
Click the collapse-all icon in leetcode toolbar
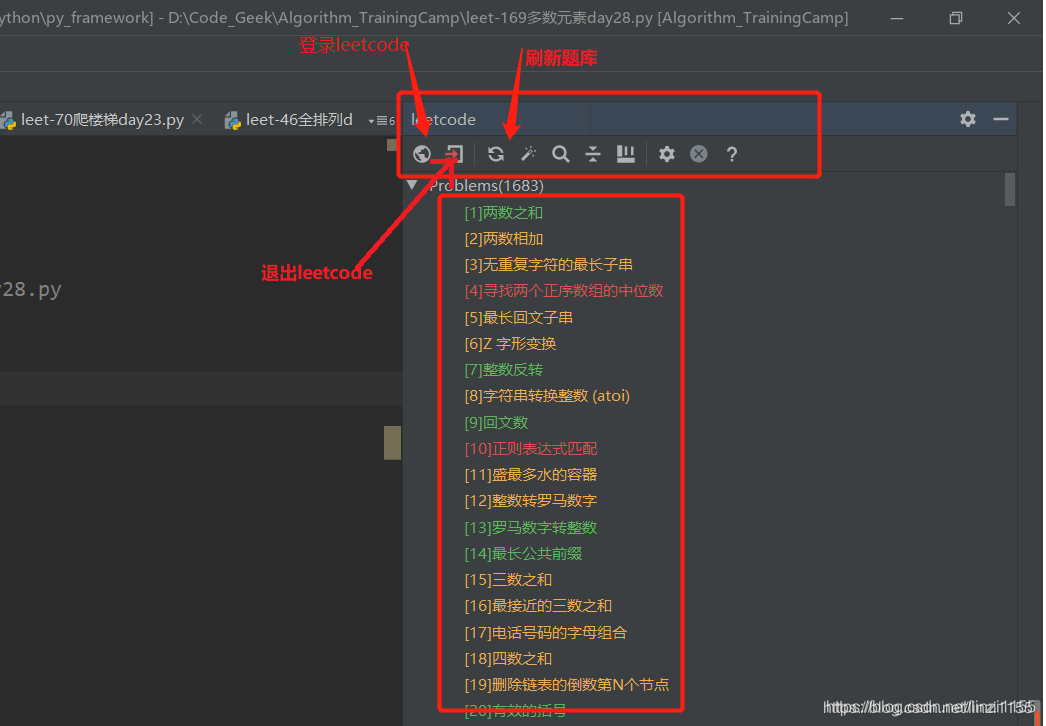point(592,154)
